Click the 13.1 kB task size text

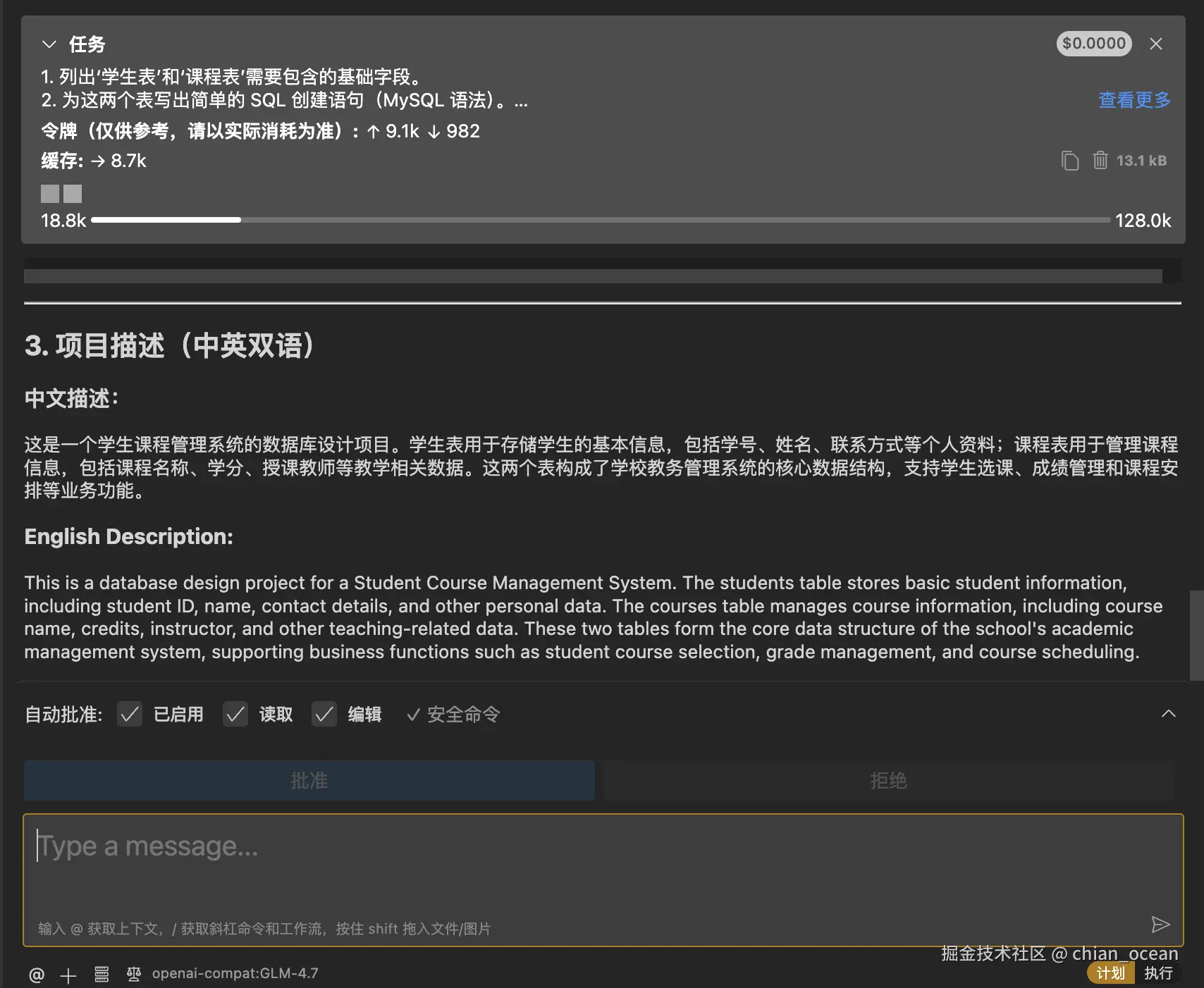point(1141,161)
